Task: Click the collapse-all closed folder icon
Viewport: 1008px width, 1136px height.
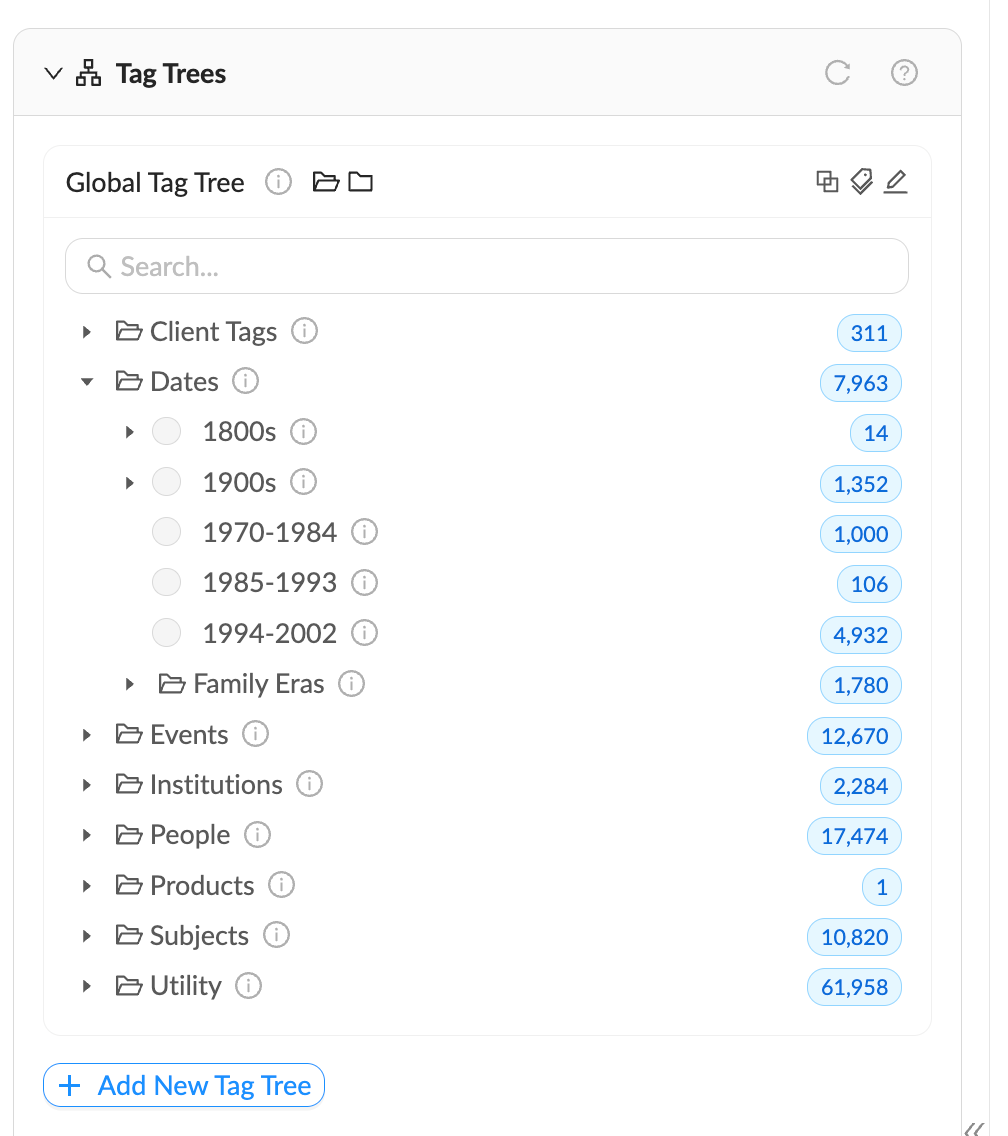Action: coord(360,182)
